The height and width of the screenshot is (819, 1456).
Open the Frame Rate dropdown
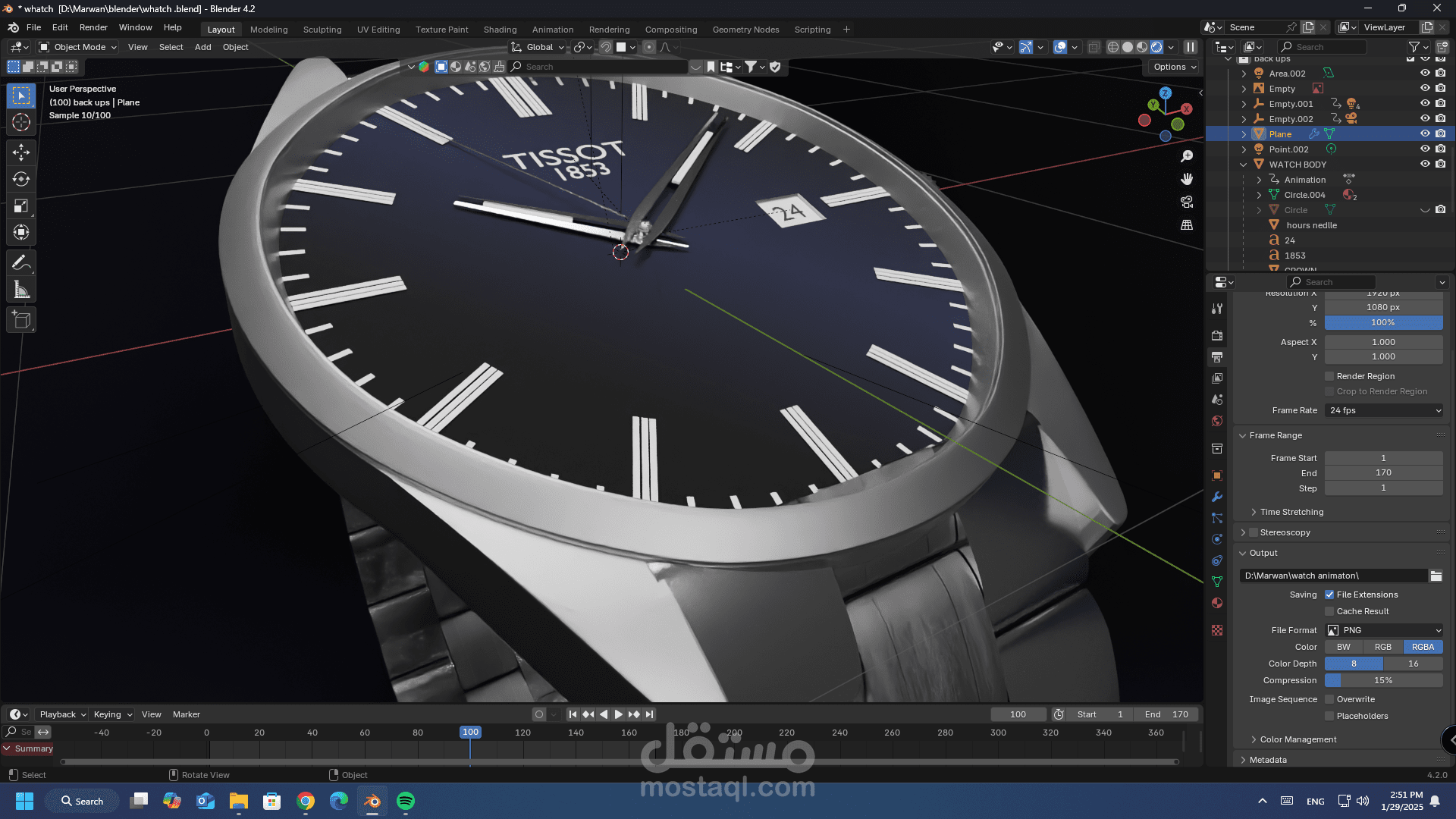click(x=1384, y=410)
